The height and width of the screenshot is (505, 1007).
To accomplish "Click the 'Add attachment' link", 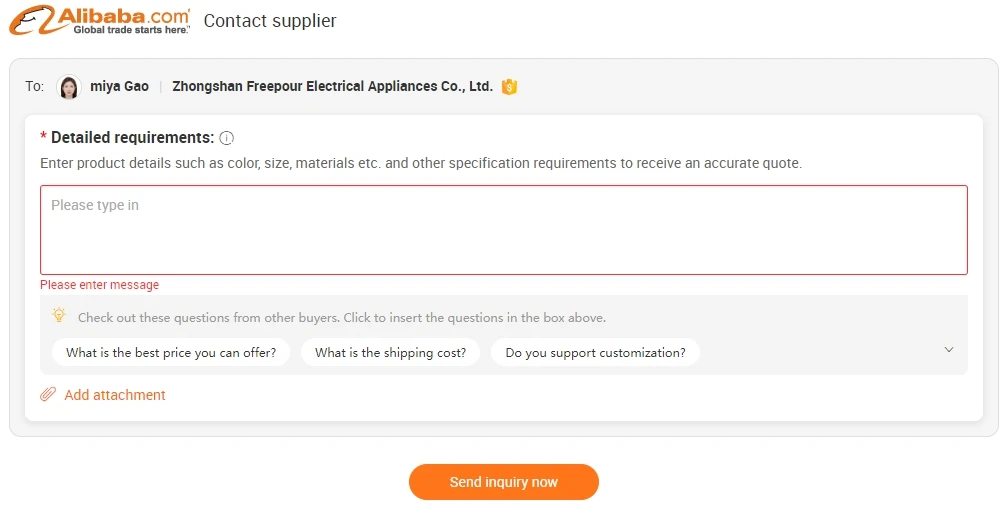I will (x=115, y=395).
